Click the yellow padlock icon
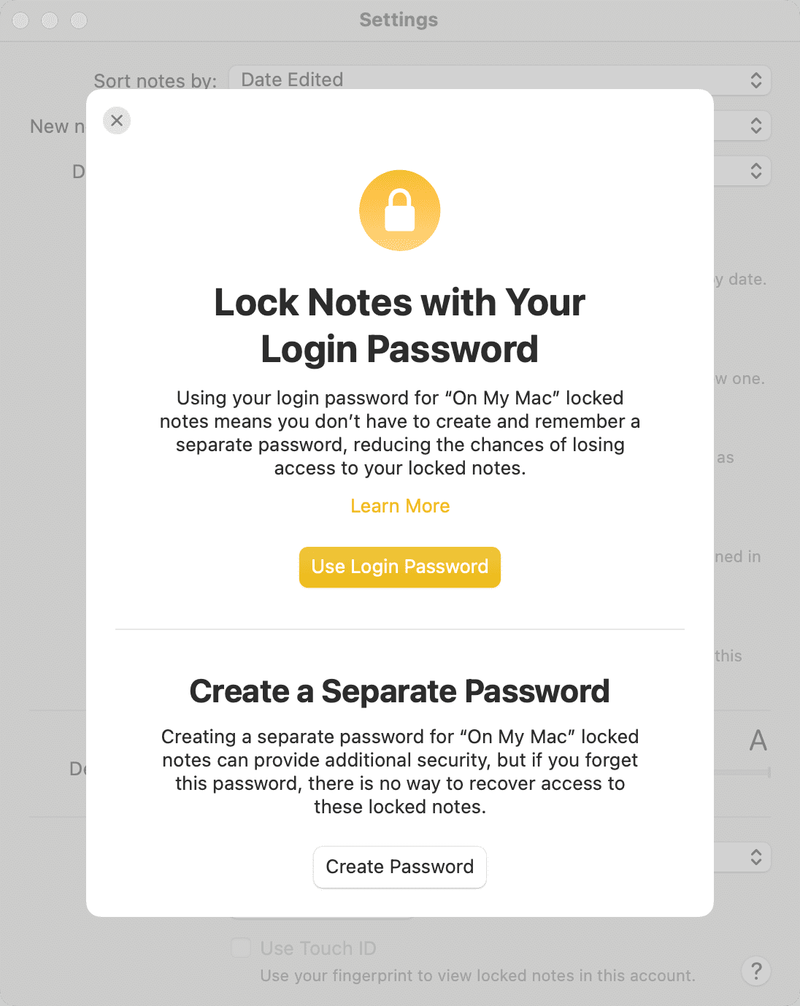 click(400, 210)
